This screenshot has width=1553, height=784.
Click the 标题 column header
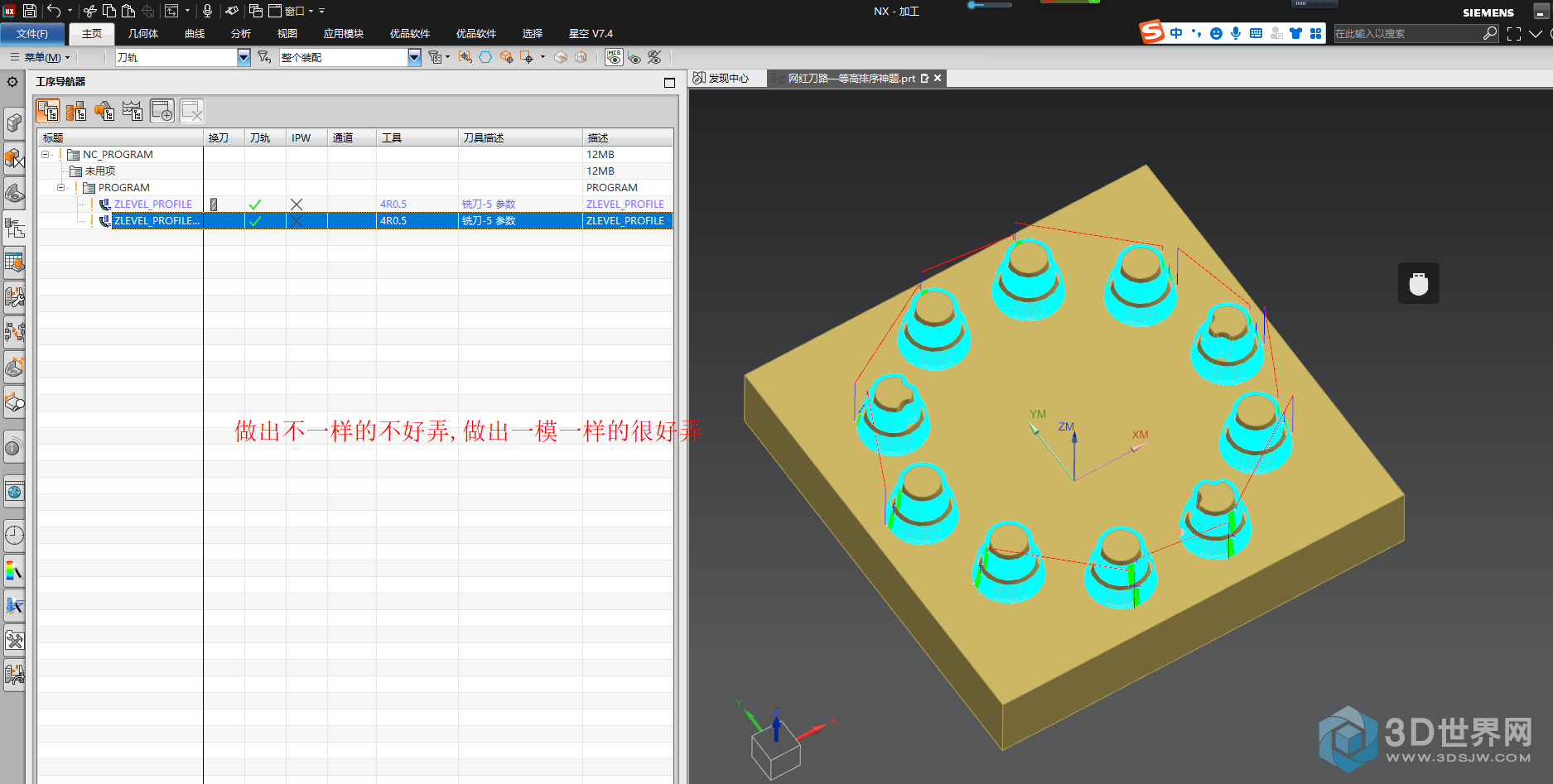tap(121, 137)
